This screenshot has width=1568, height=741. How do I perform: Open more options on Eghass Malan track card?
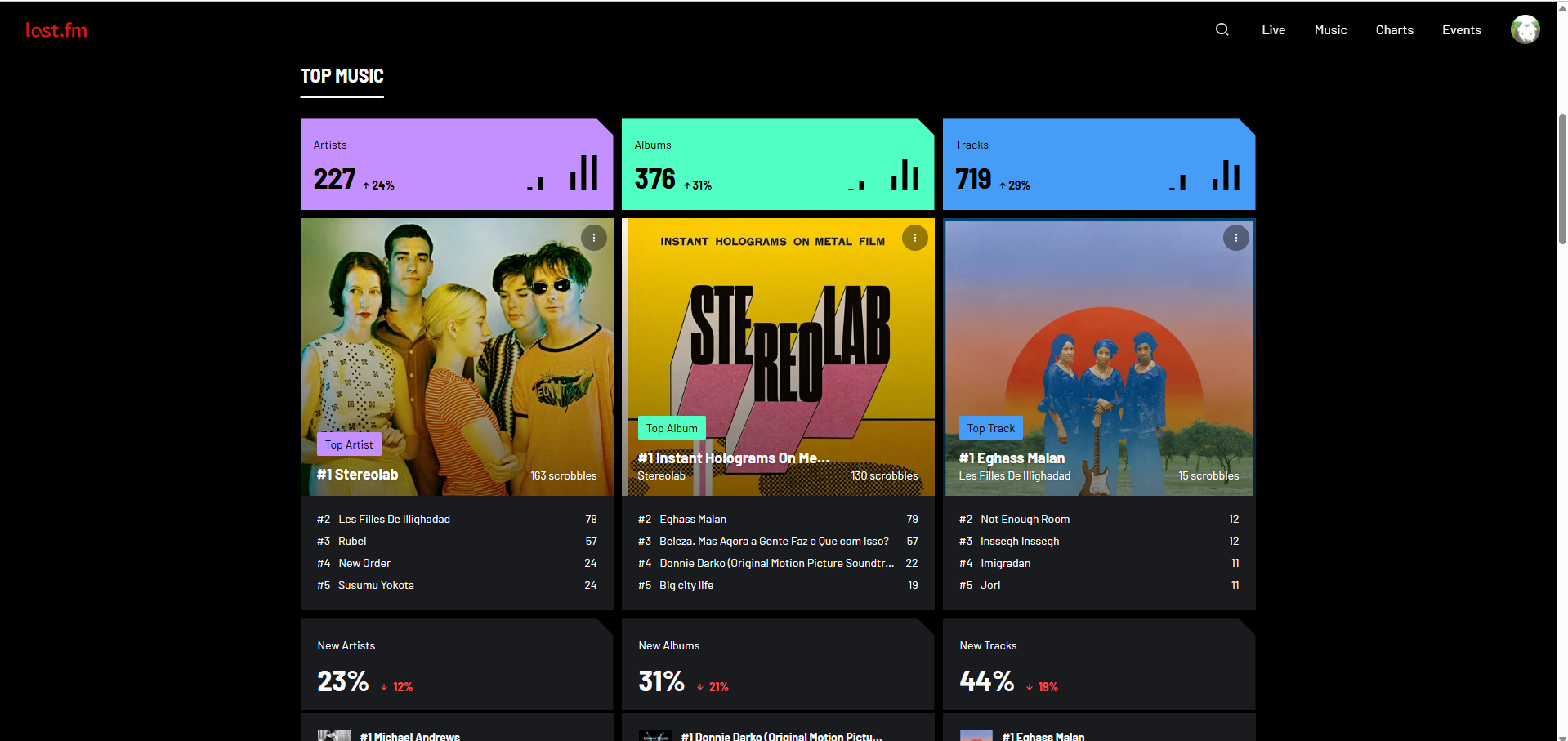point(1235,238)
